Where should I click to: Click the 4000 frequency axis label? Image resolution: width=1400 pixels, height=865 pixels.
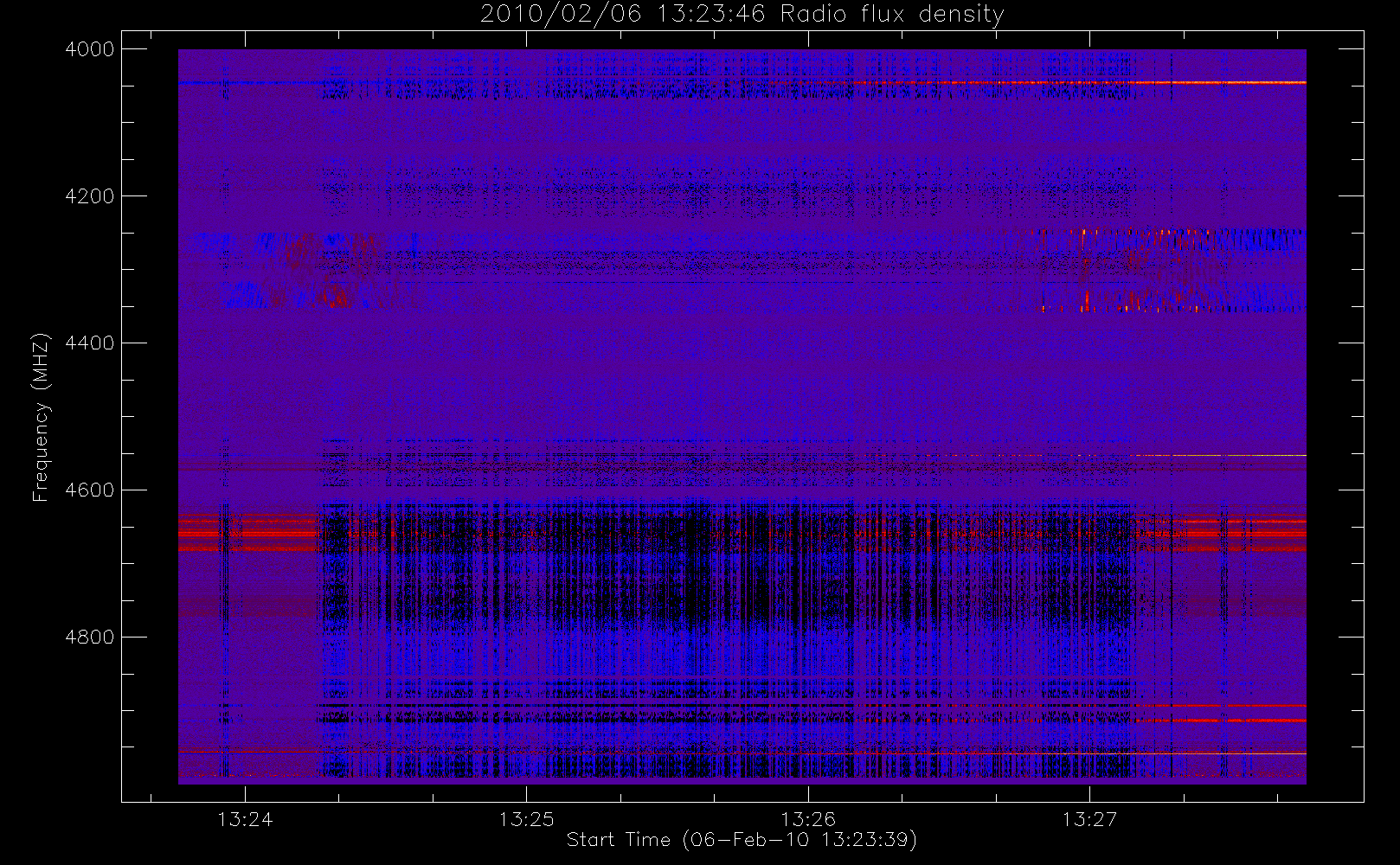pos(90,49)
